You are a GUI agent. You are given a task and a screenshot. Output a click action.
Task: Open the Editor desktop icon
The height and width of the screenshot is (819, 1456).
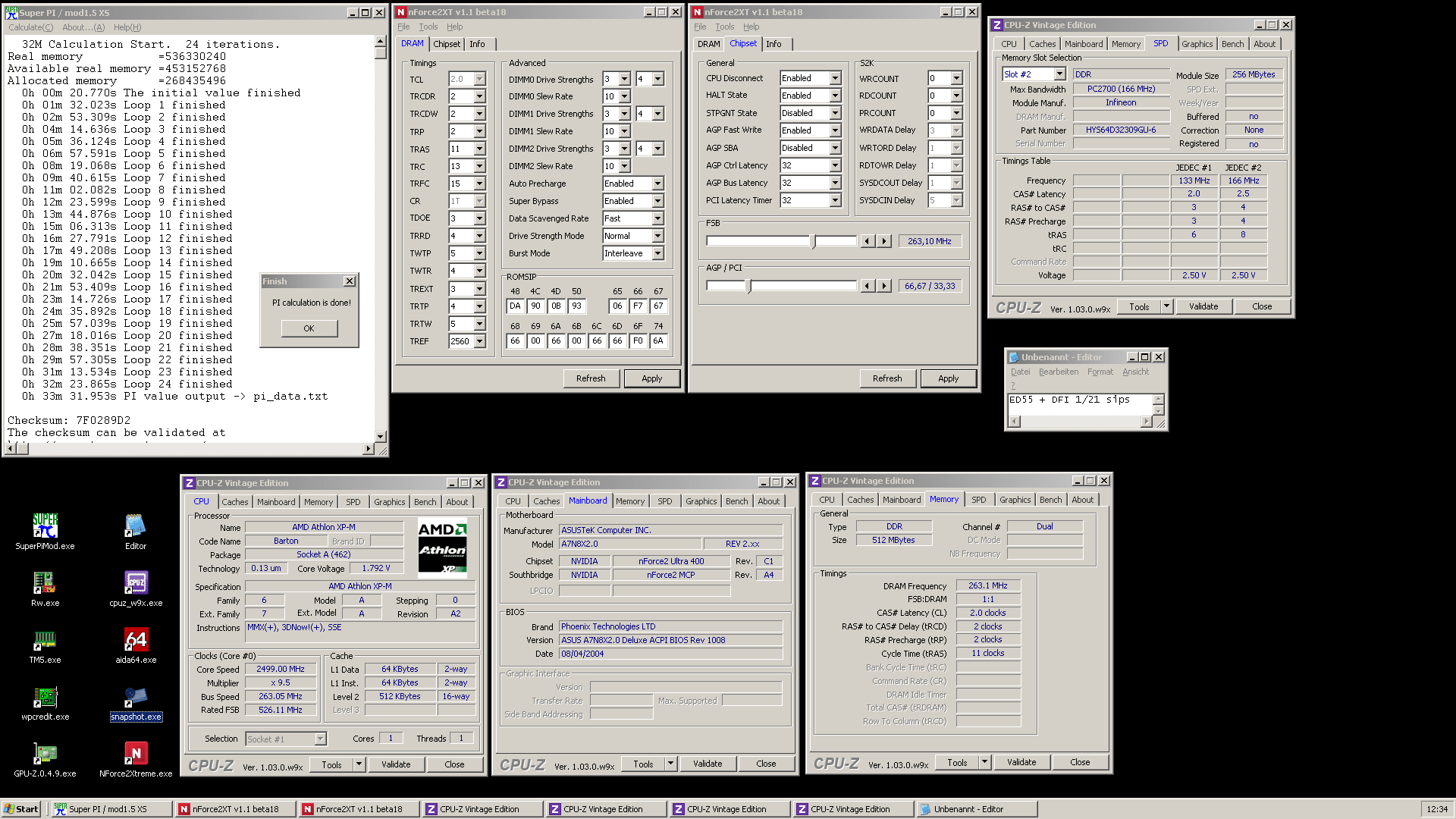136,531
